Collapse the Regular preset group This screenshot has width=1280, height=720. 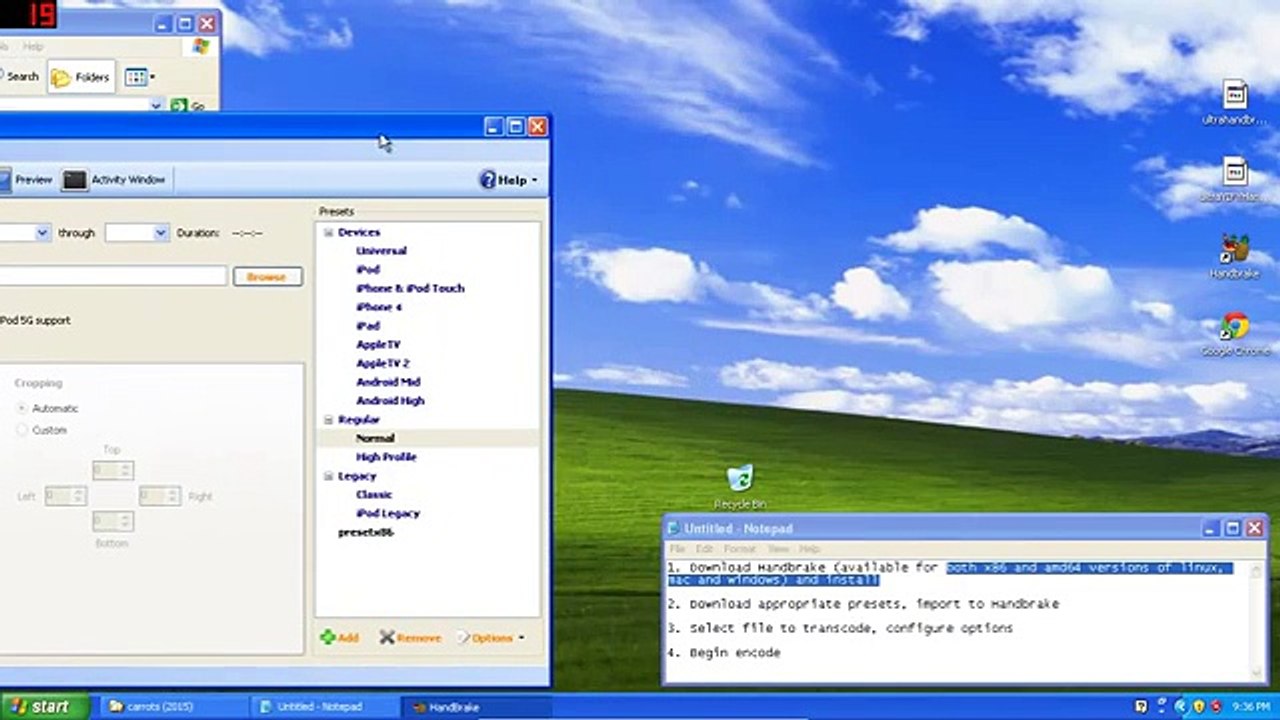328,420
